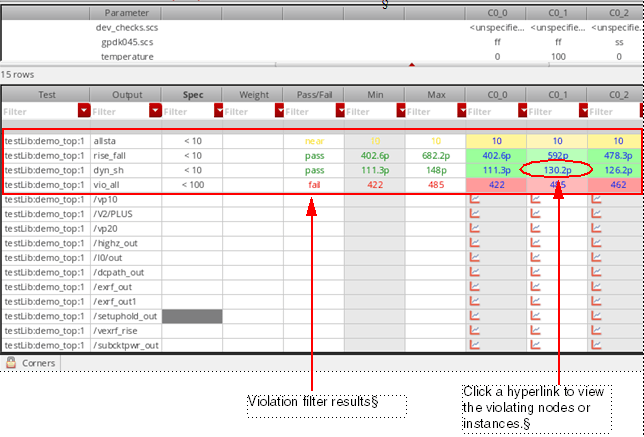
Task: Plot /exrf_out1 waveform in C0_2
Action: tap(596, 301)
